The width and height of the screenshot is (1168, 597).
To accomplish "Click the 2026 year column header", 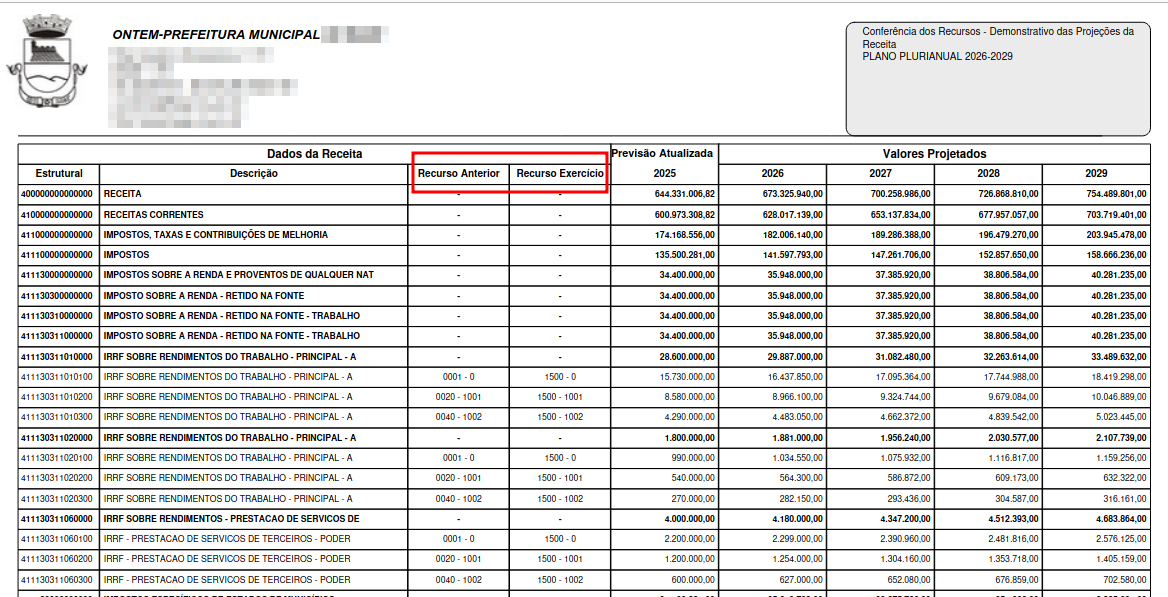I will click(x=772, y=174).
